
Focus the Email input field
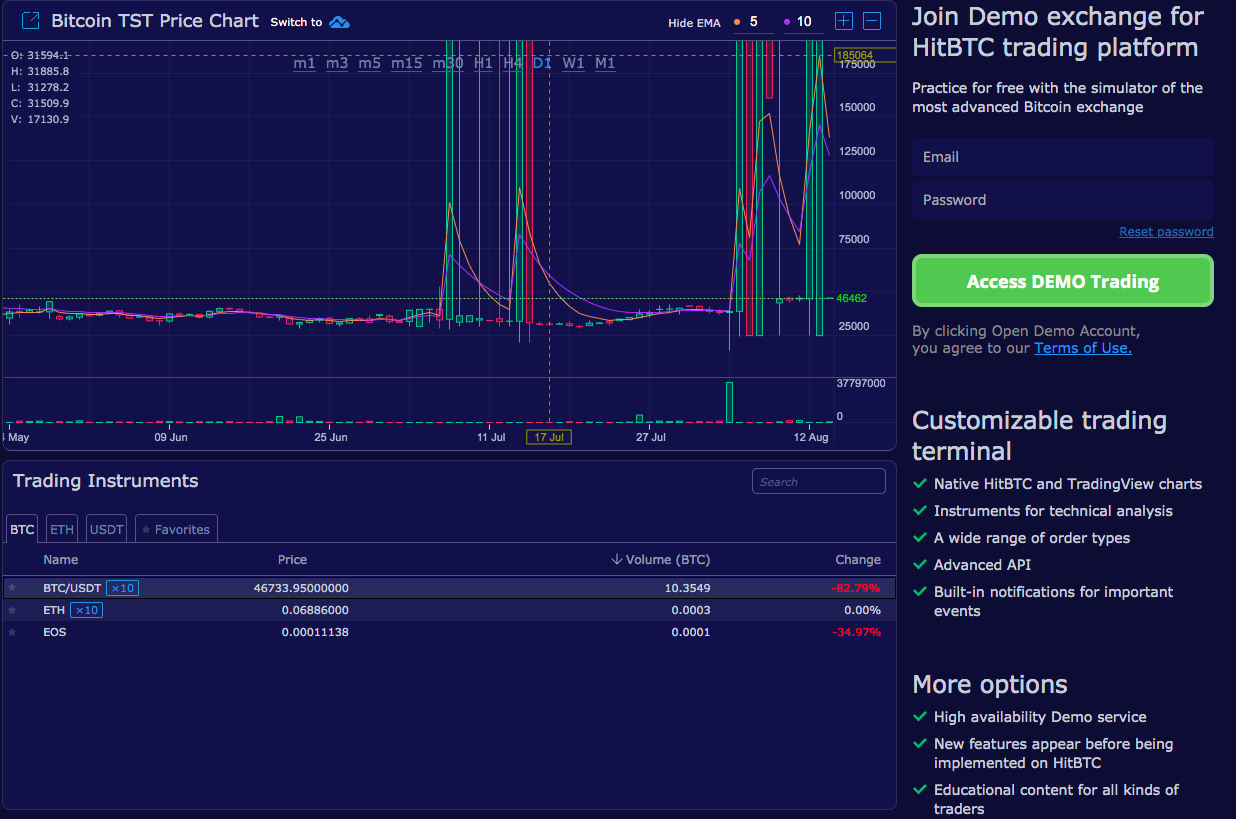(x=1063, y=157)
